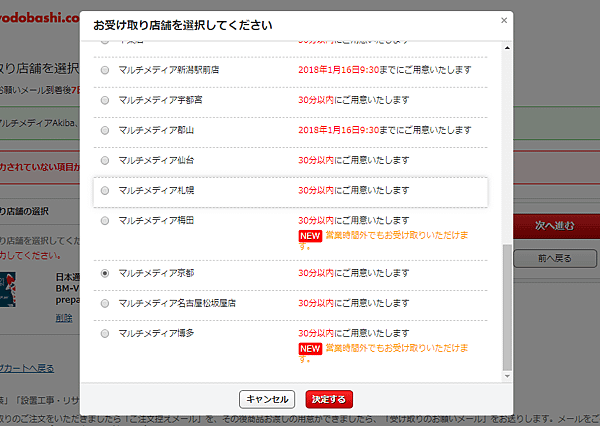Viewport: 600px width, 426px height.
Task: Click the dialog scrollbar down arrow
Action: [x=507, y=376]
